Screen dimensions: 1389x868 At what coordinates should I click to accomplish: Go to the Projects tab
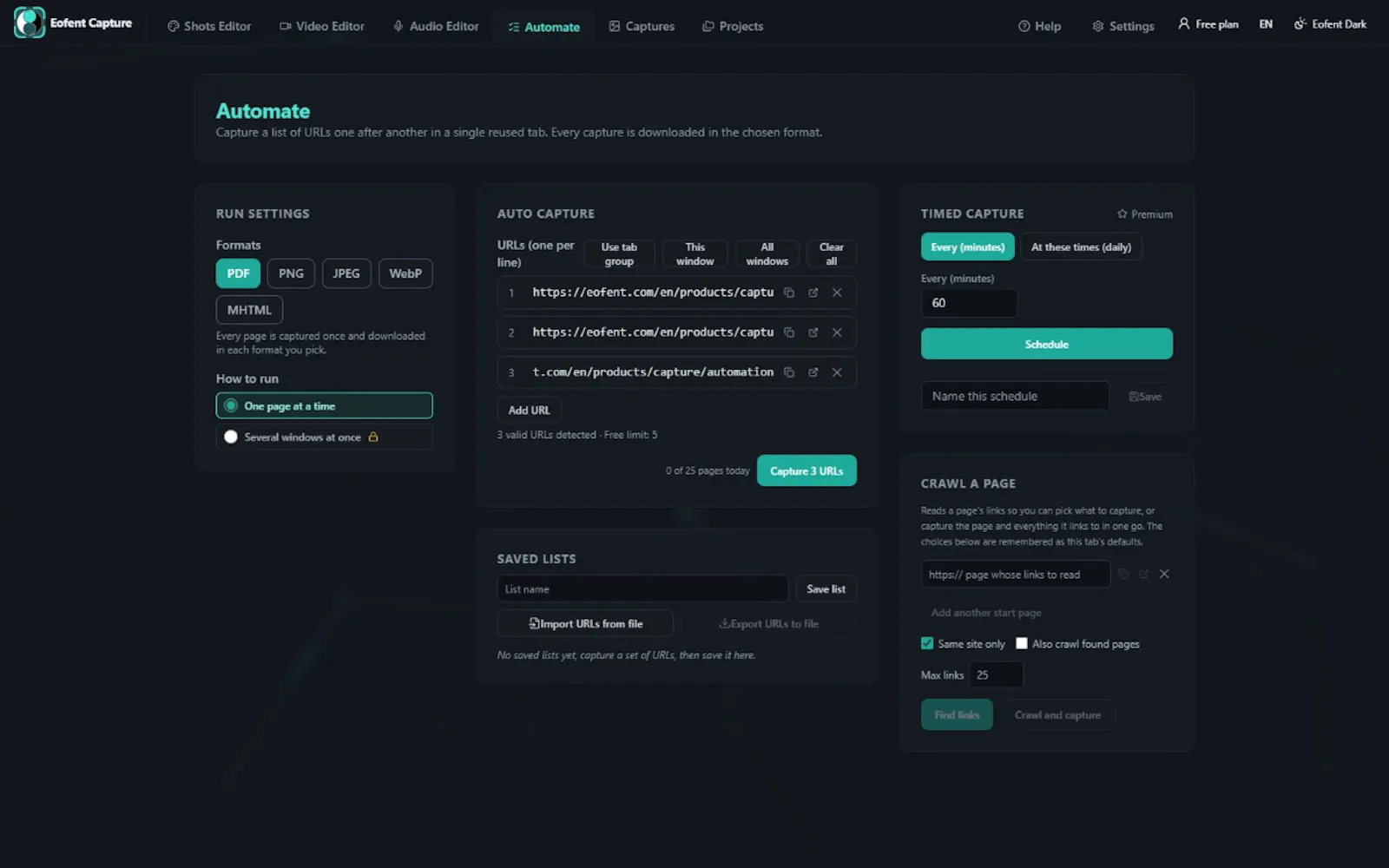[x=733, y=26]
